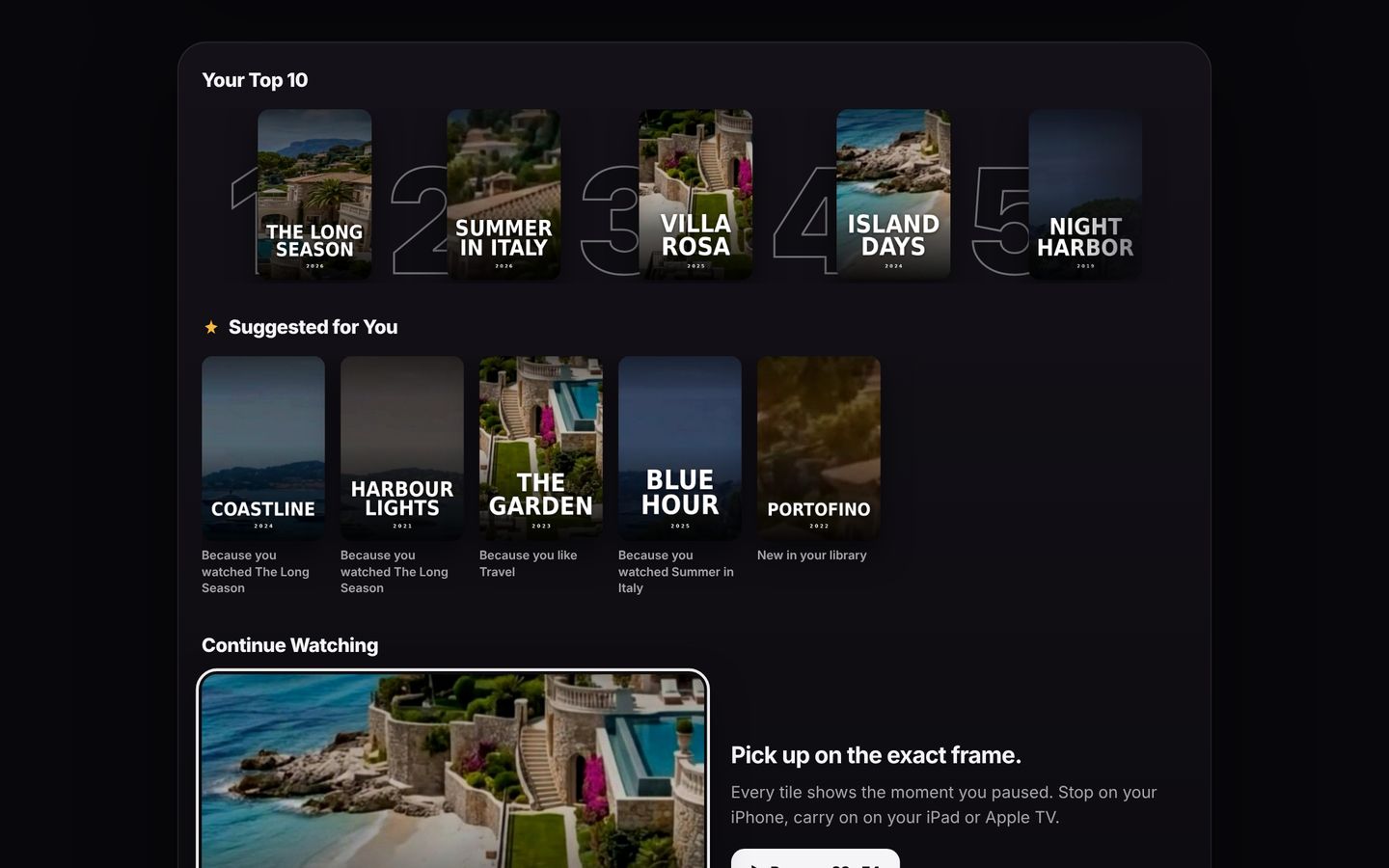Open The Long Season poster

coord(314,194)
